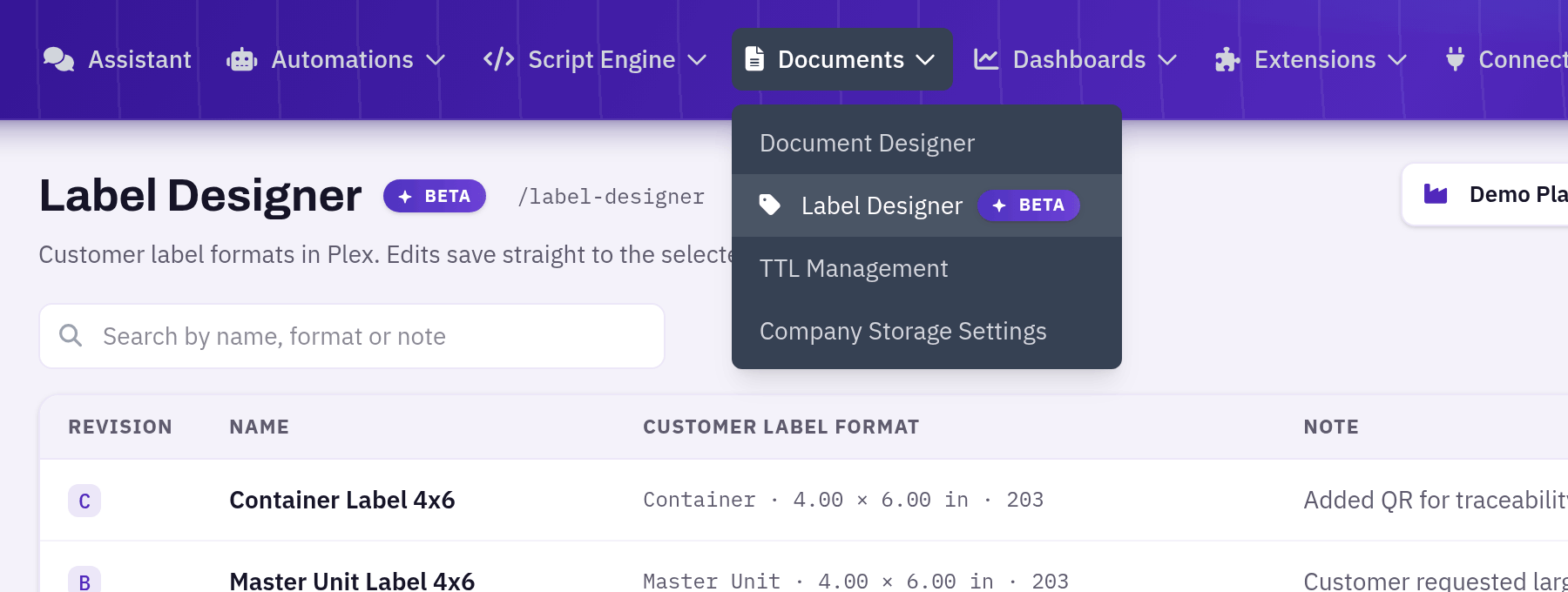Click the BETA badge beside page title
The image size is (1568, 592).
(x=435, y=197)
